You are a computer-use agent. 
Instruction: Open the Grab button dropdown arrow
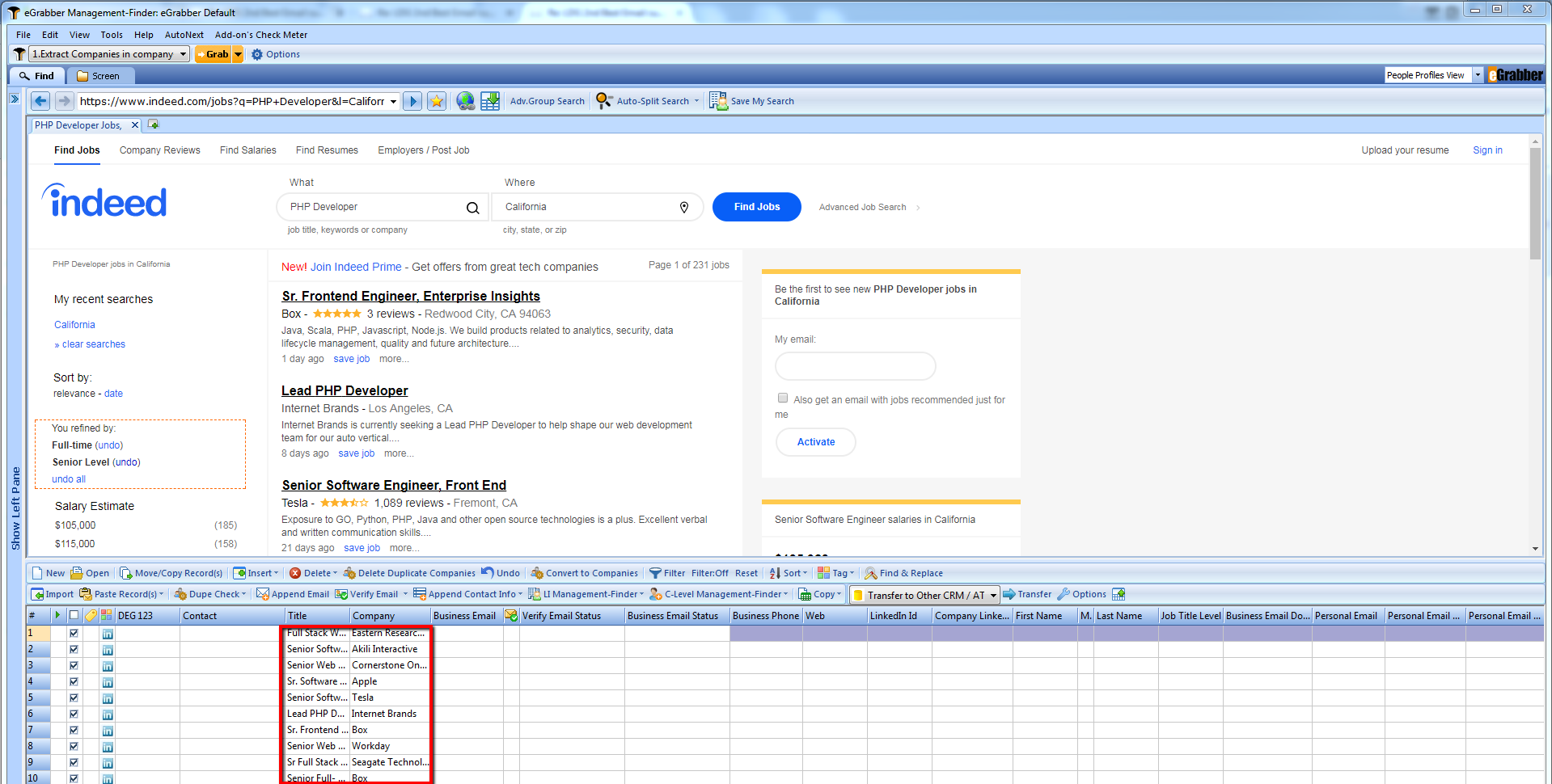238,54
